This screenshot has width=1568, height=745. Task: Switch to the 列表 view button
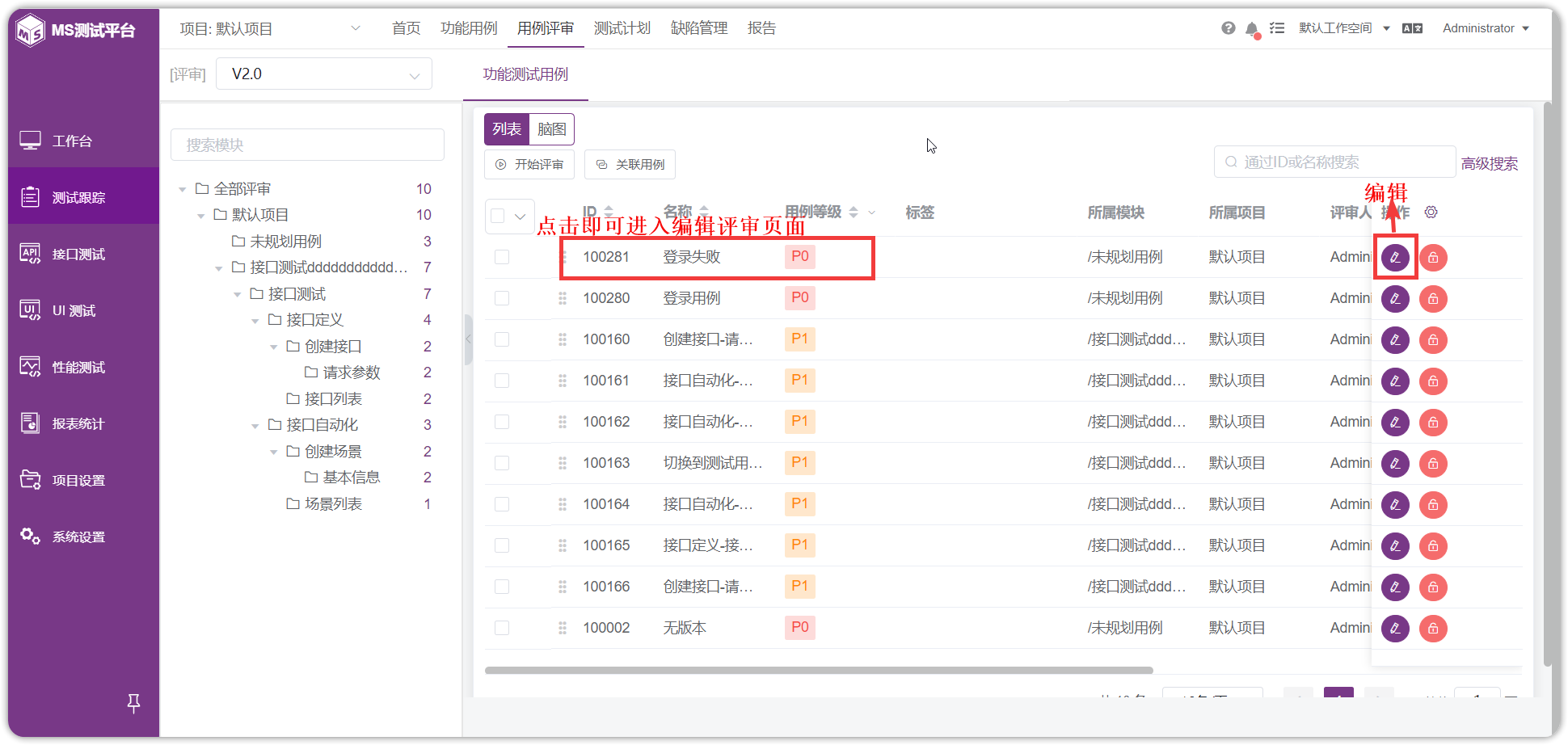(507, 129)
